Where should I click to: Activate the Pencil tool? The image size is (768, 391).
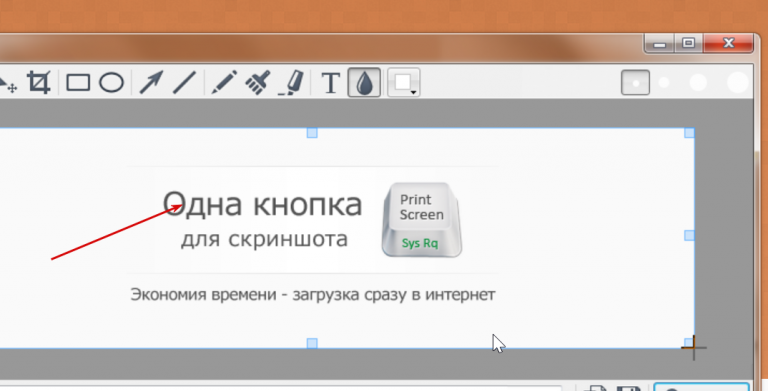pyautogui.click(x=224, y=82)
